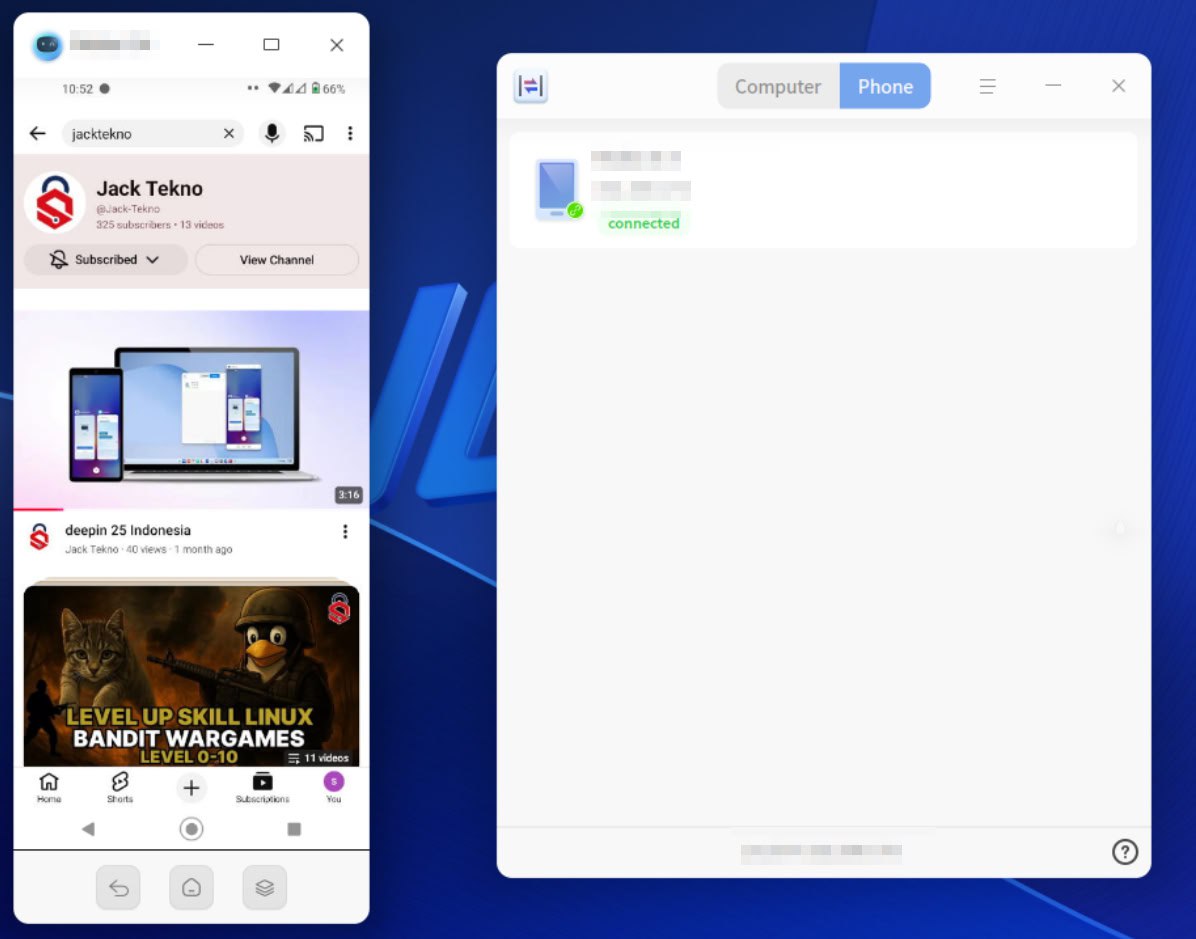Click the Jack Tekno channel avatar
This screenshot has width=1196, height=939.
click(x=55, y=203)
